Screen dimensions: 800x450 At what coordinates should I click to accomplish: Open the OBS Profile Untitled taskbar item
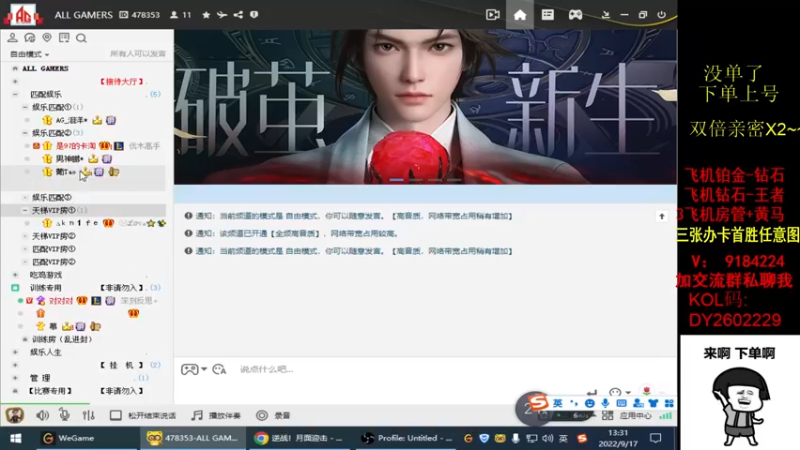click(406, 438)
